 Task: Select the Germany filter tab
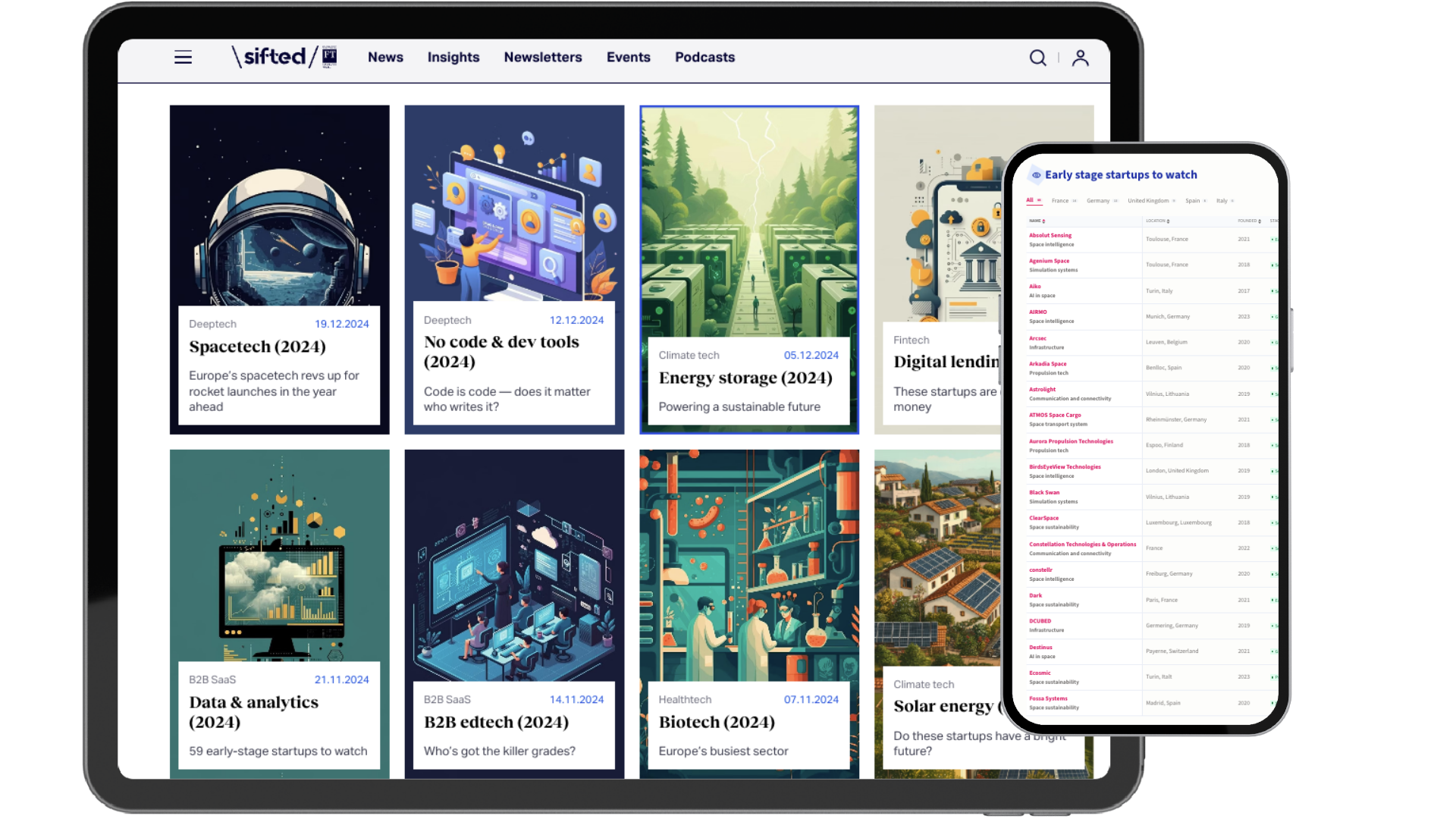point(1097,201)
